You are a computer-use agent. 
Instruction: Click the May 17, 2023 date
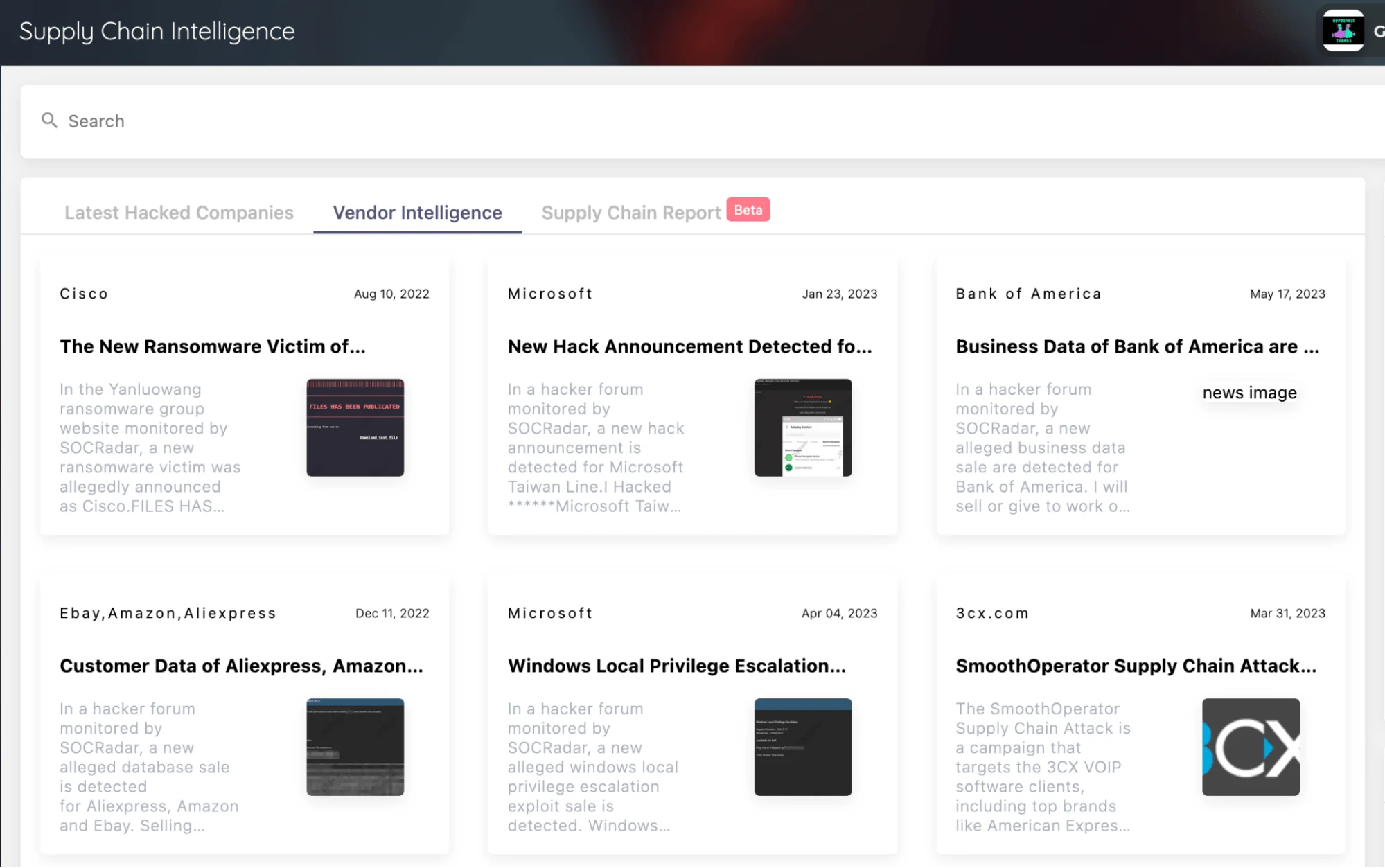(1287, 294)
